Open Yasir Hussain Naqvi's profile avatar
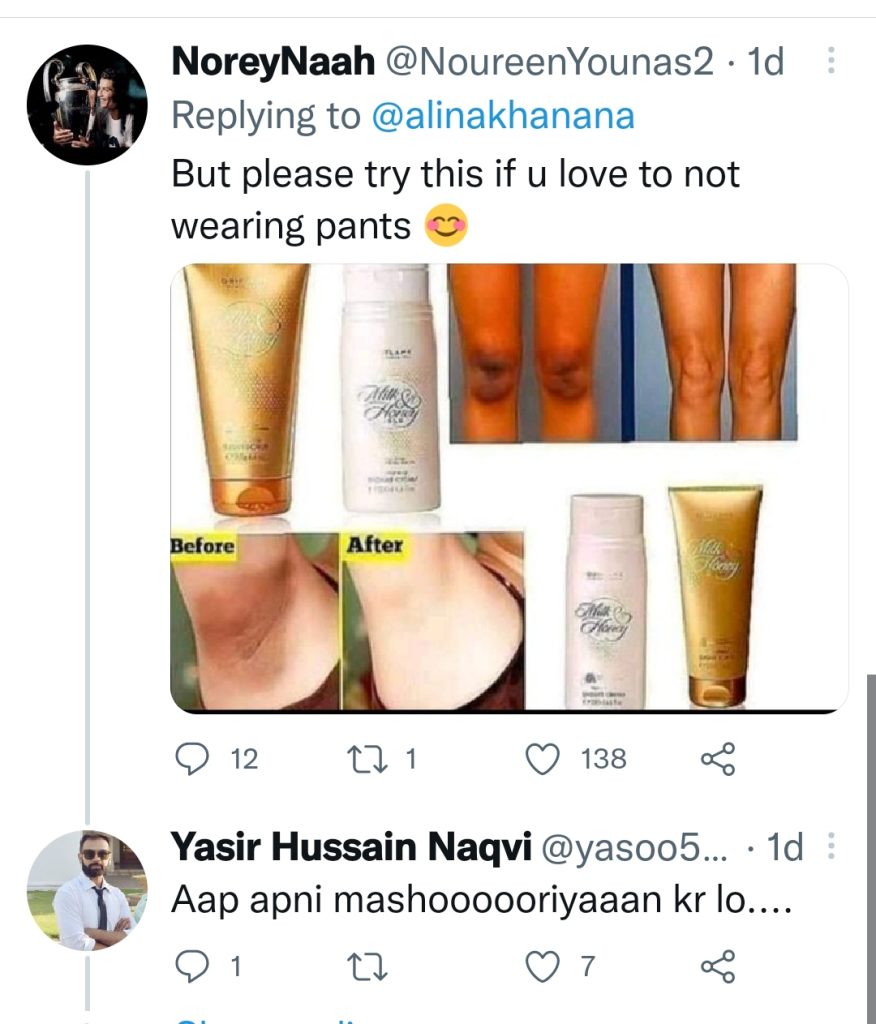 pyautogui.click(x=87, y=889)
